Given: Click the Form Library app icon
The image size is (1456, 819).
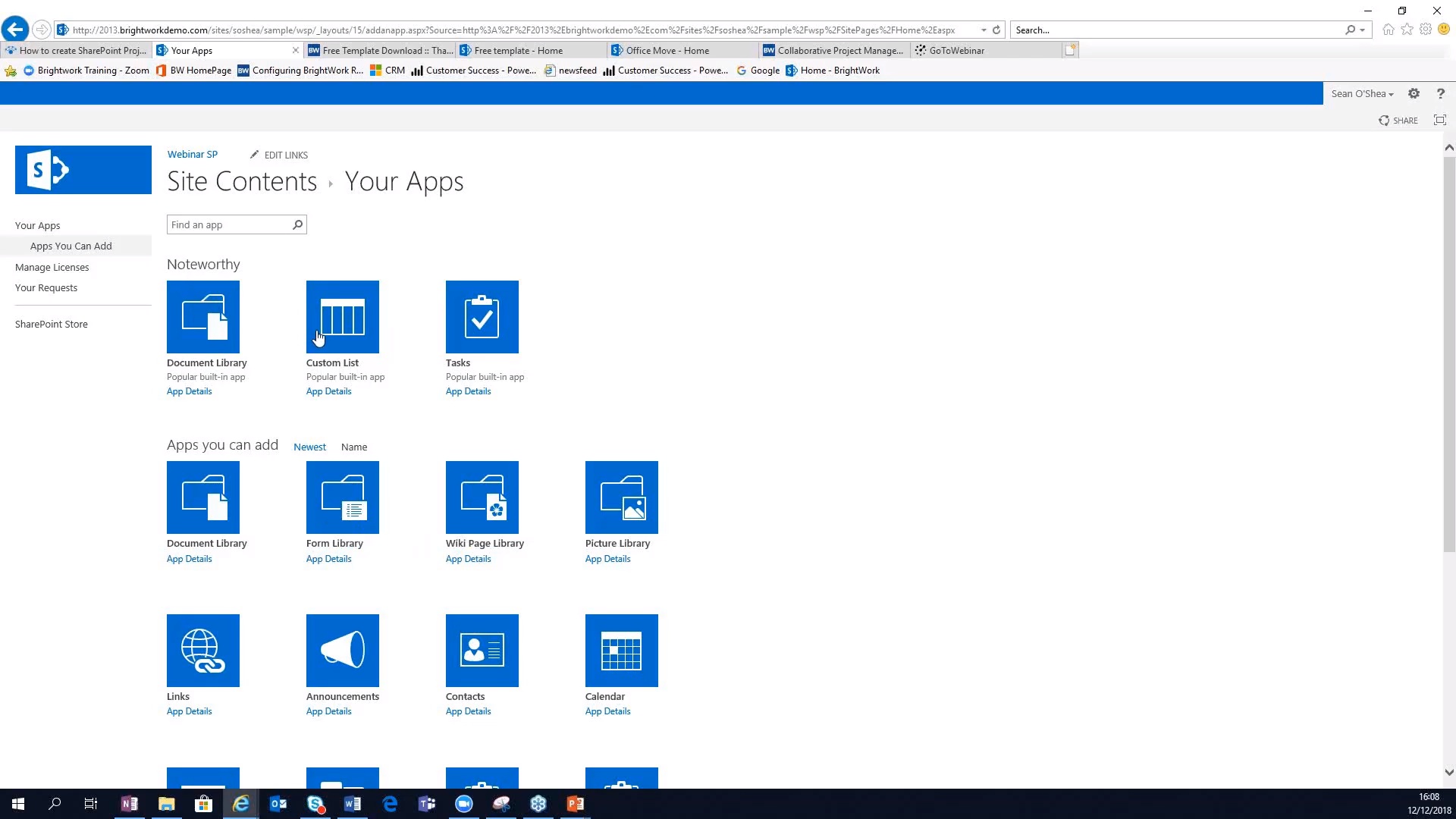Looking at the screenshot, I should 342,497.
